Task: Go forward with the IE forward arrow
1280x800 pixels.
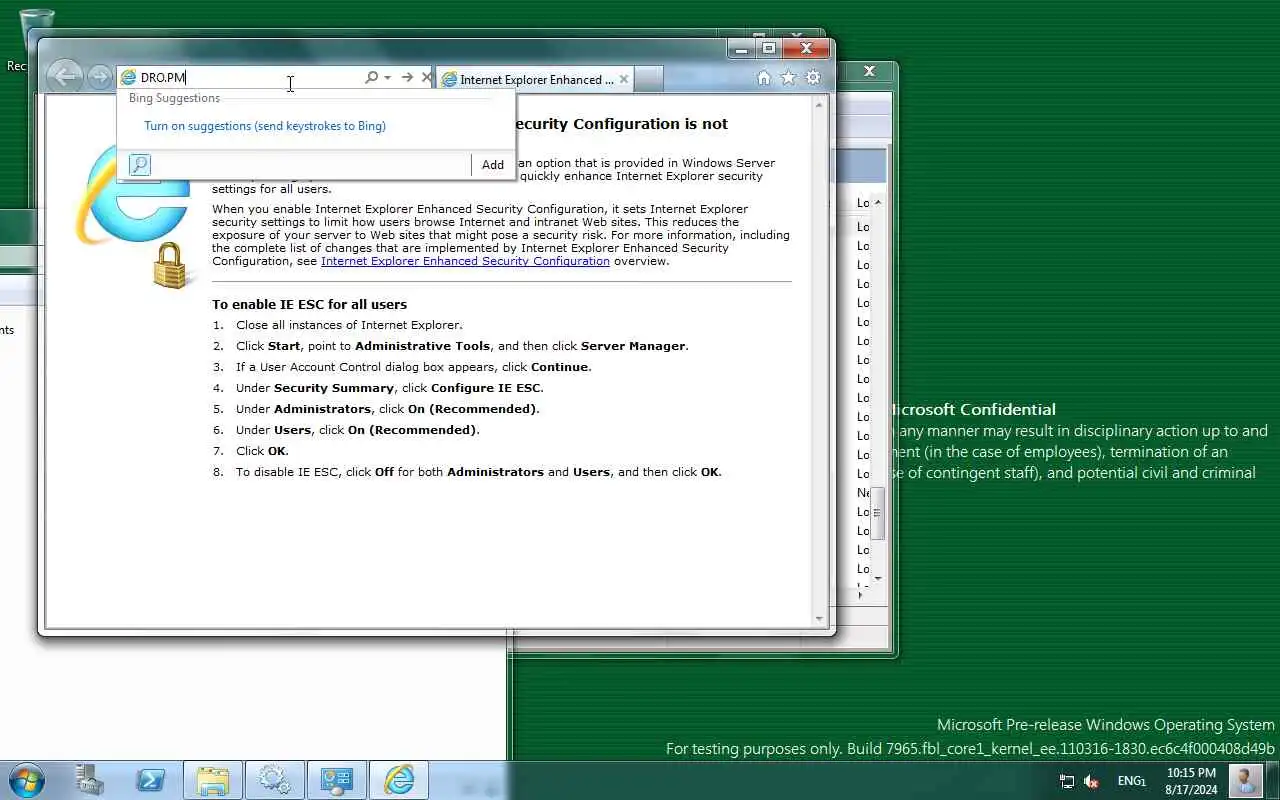Action: point(99,77)
